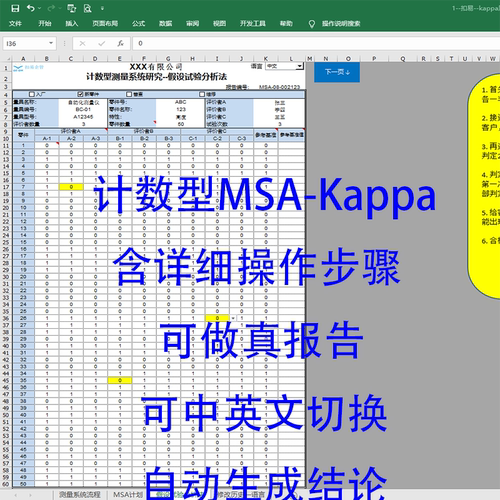Open the undo history dropdown arrow
The height and width of the screenshot is (500, 500).
(x=40, y=8)
